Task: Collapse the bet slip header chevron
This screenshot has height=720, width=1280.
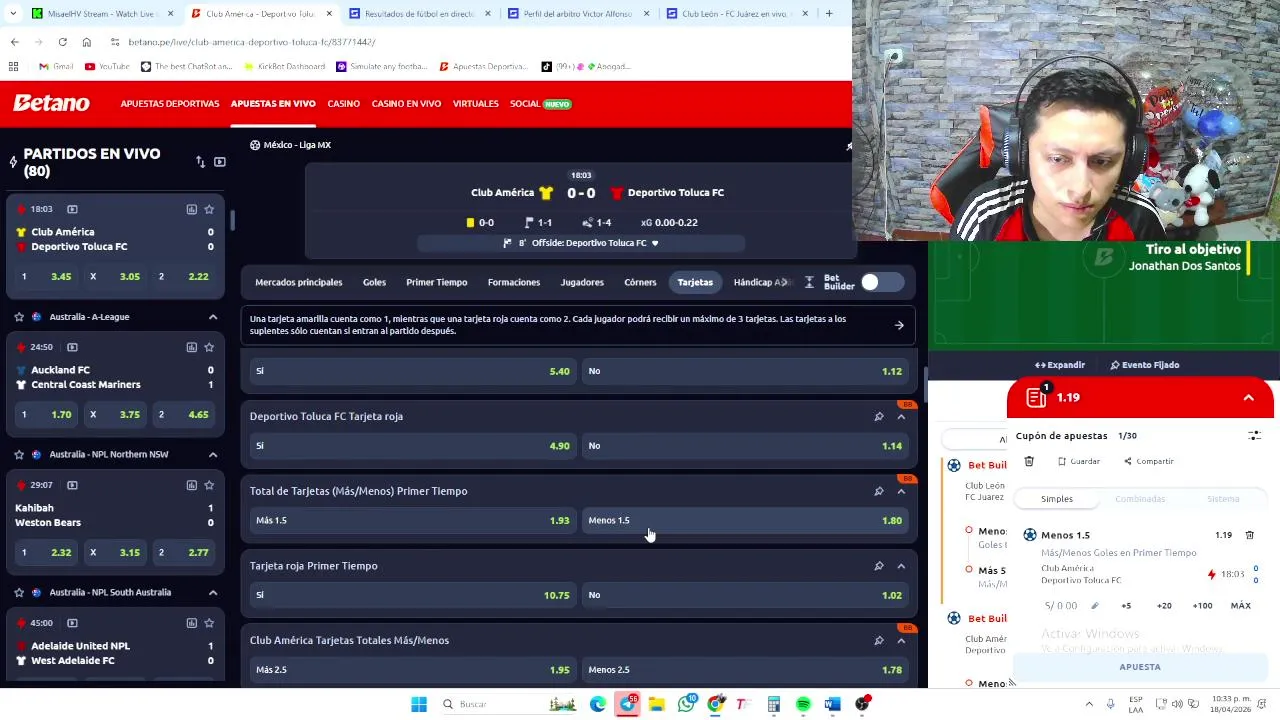Action: pyautogui.click(x=1248, y=398)
